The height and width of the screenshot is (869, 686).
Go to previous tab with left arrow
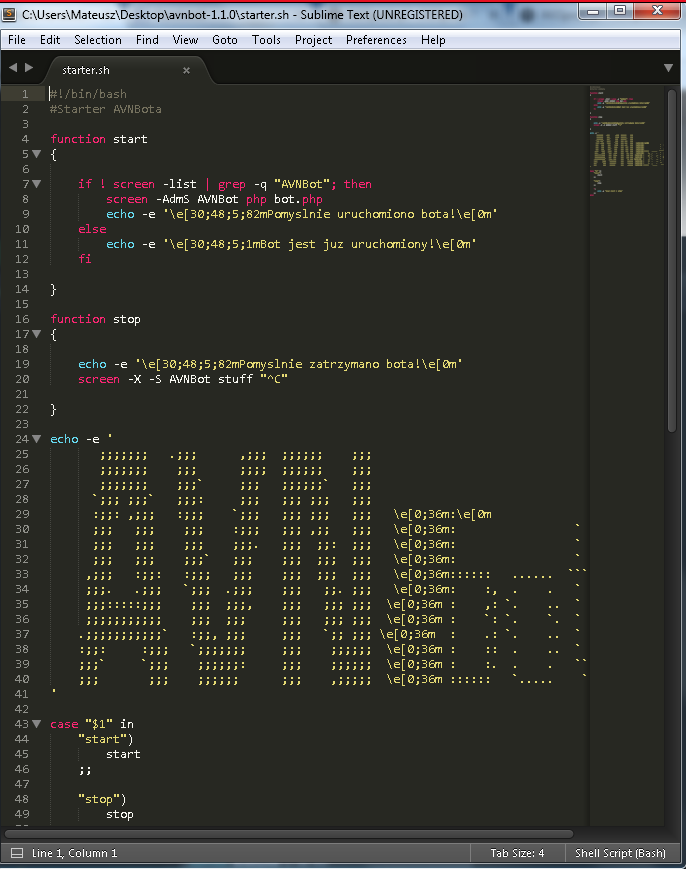coord(13,68)
